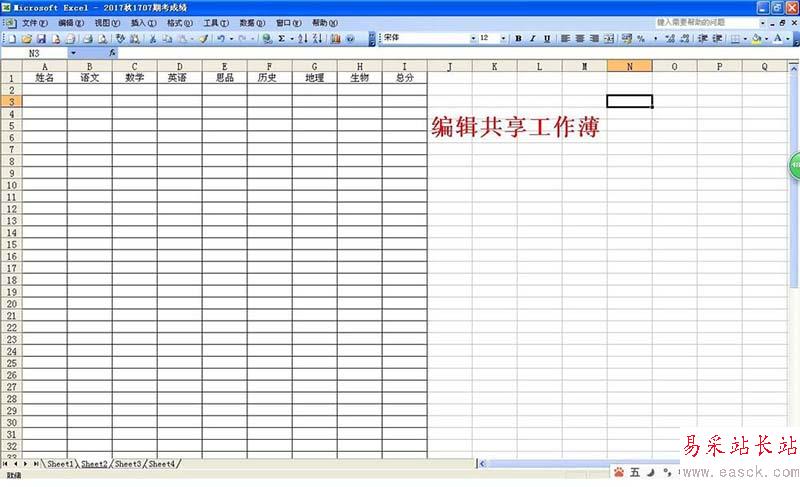Activate the Format Painter brush
This screenshot has height=487, width=800.
[x=204, y=38]
